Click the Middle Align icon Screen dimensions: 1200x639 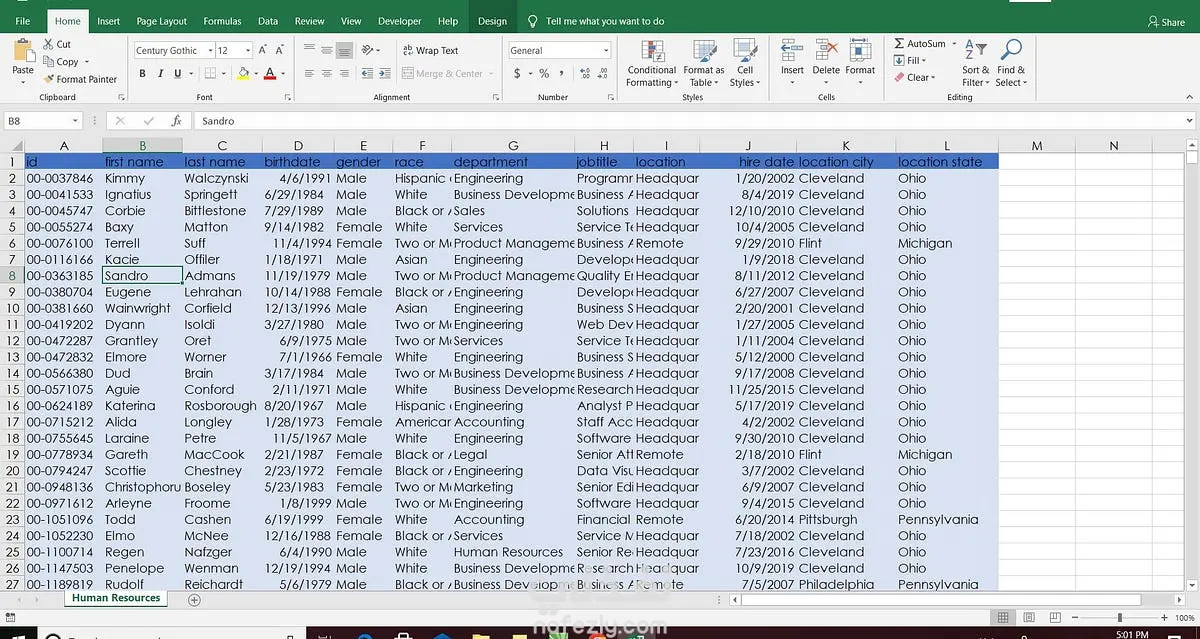point(326,50)
